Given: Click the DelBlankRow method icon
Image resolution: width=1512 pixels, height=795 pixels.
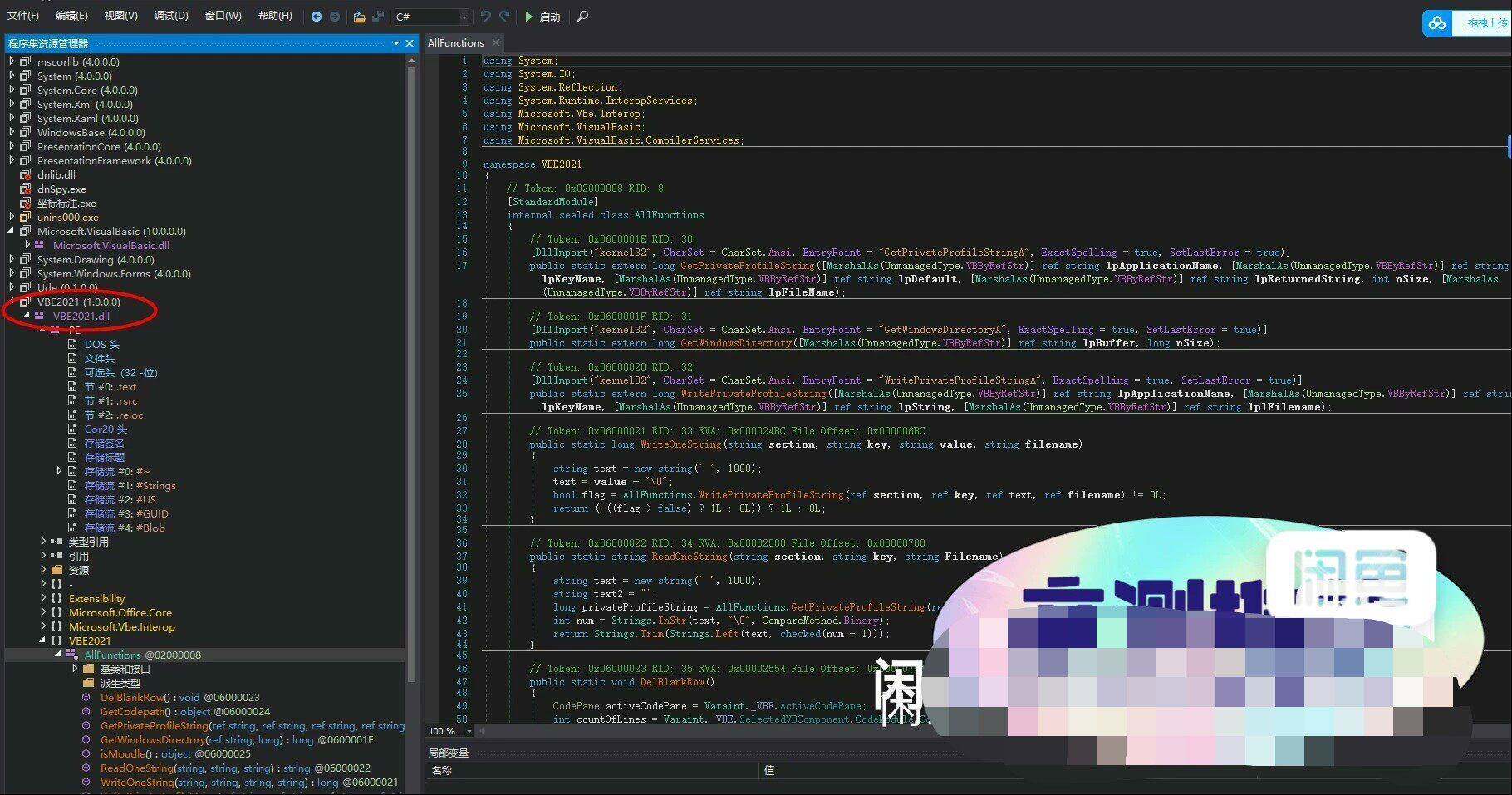Looking at the screenshot, I should tap(86, 698).
